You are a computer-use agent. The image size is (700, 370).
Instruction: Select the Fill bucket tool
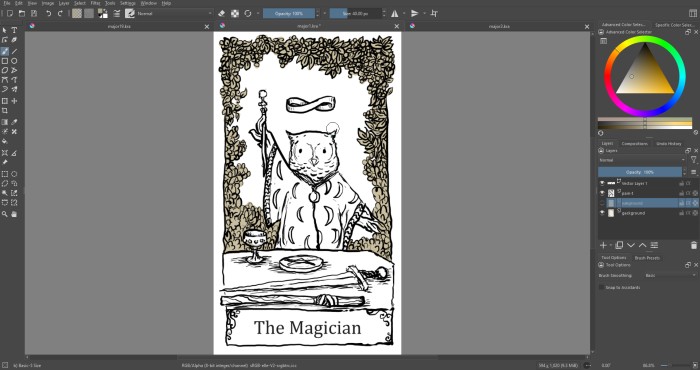pyautogui.click(x=5, y=141)
